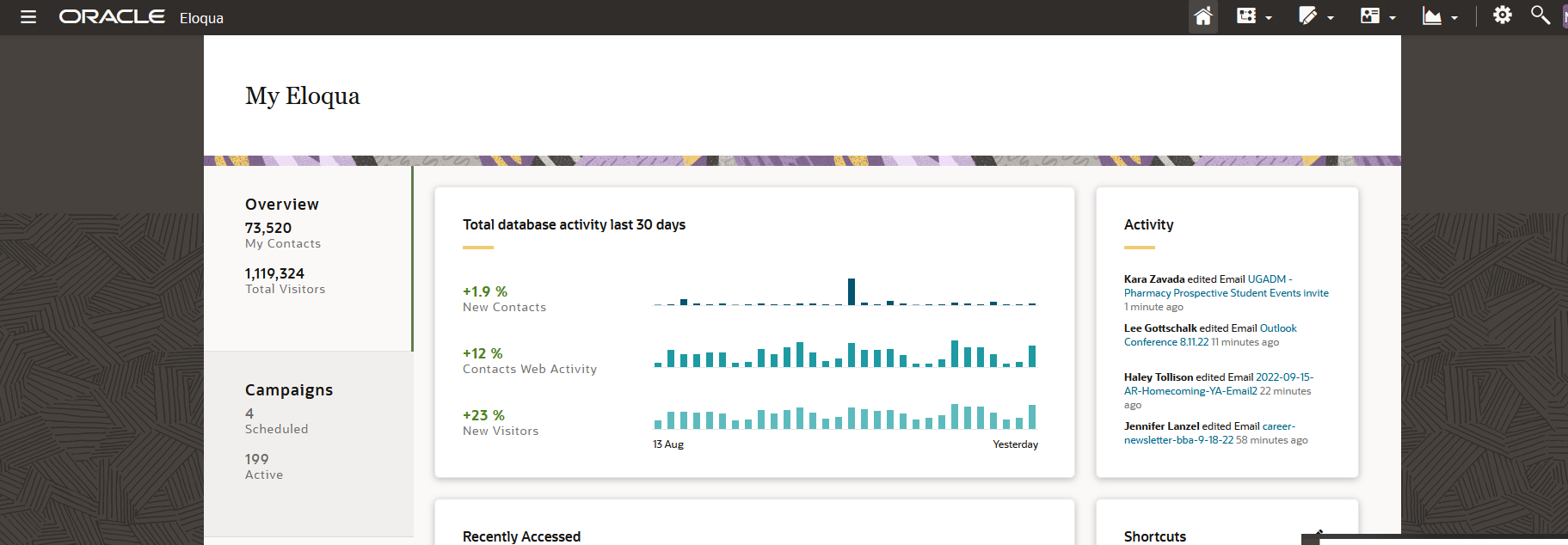Open the hamburger navigation menu

(28, 17)
